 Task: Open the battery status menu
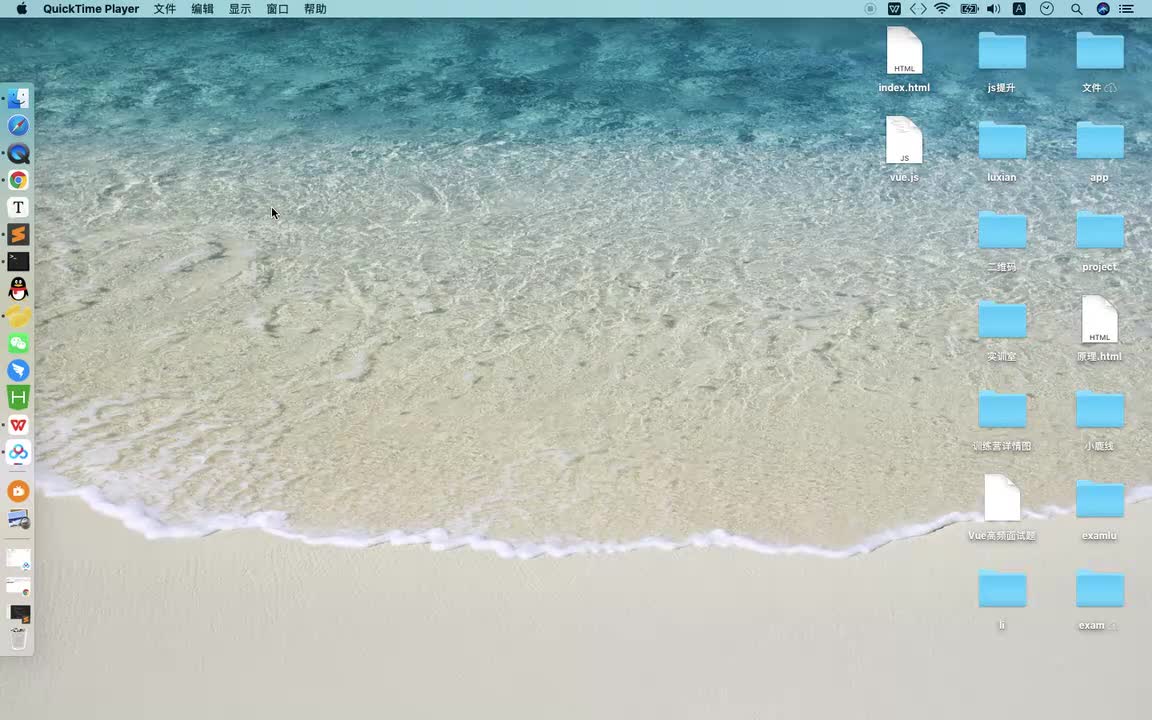pyautogui.click(x=969, y=9)
